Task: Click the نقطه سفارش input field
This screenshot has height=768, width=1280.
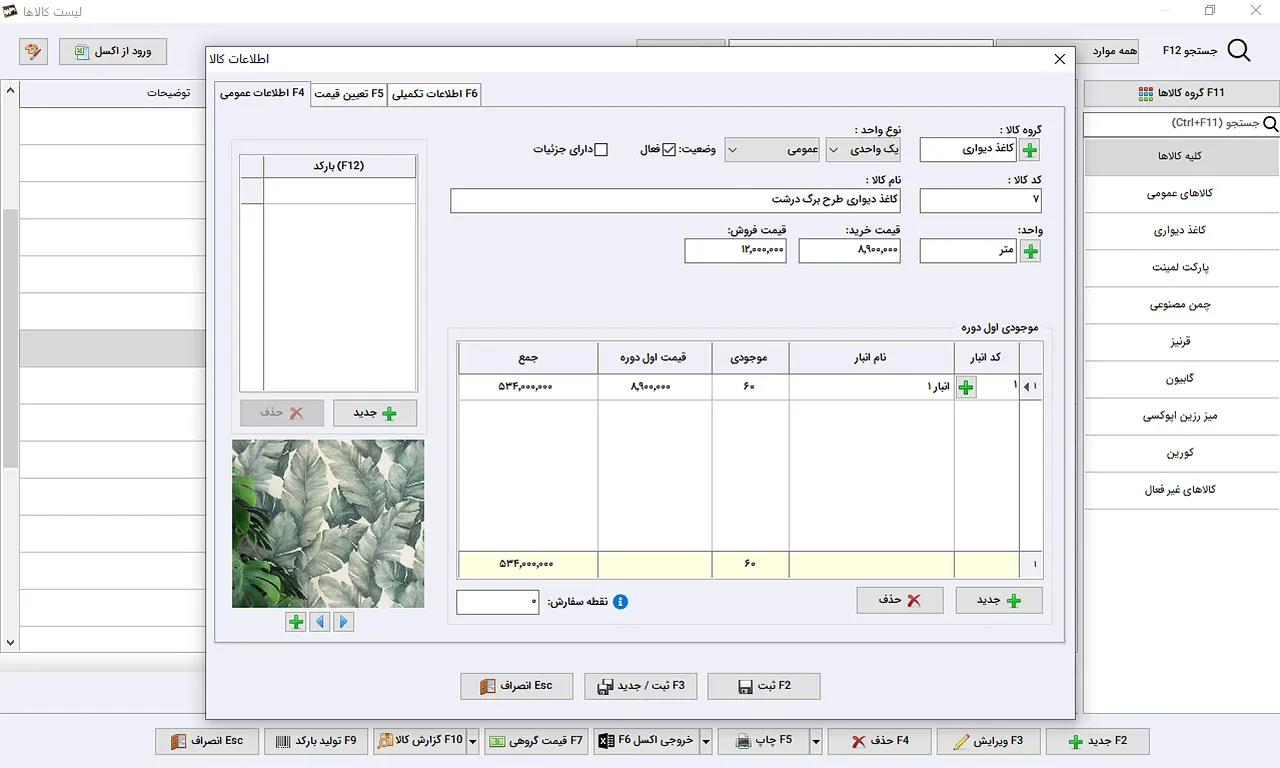Action: [x=498, y=602]
